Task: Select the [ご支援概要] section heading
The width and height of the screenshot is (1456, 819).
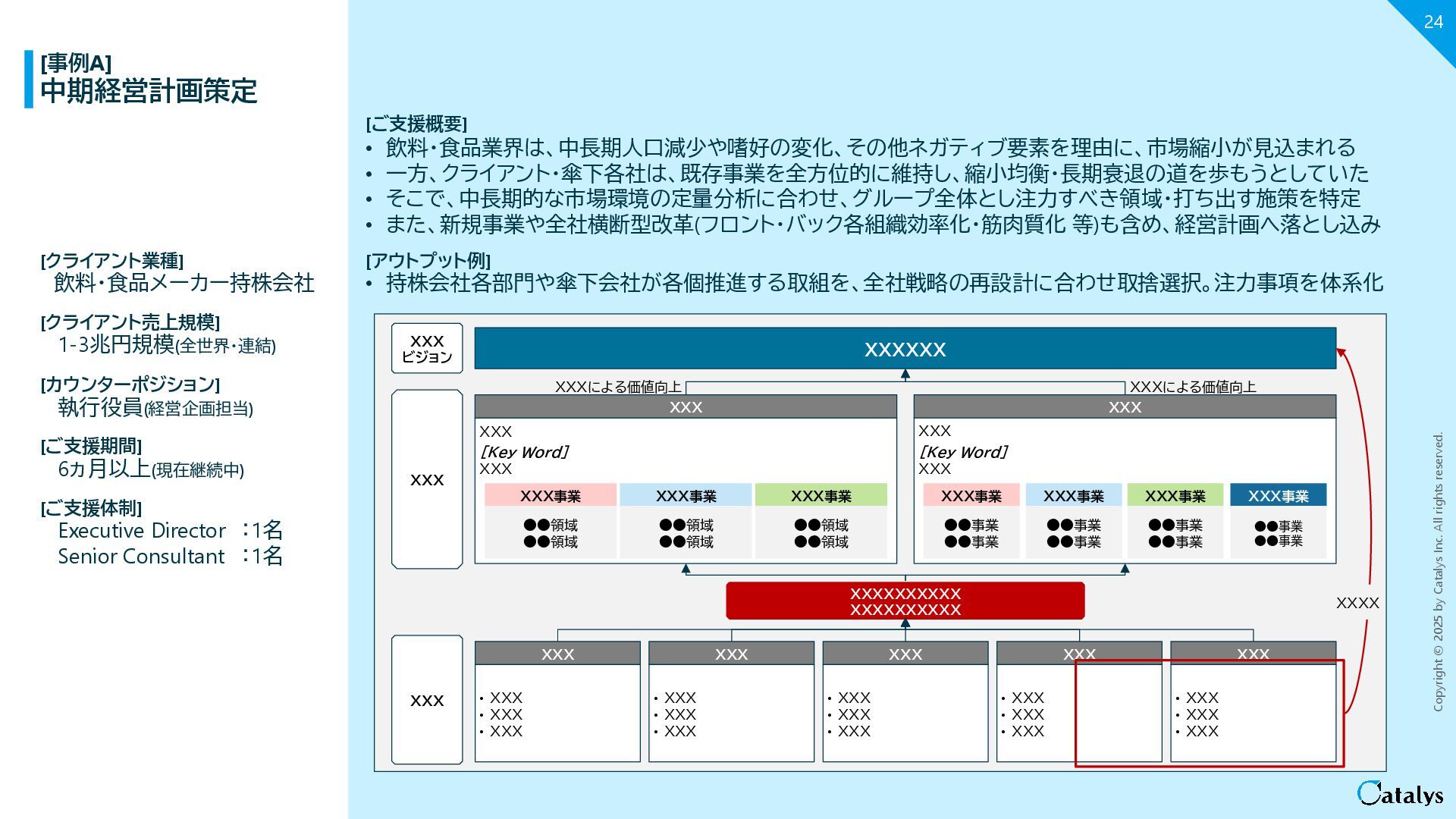Action: point(416,124)
